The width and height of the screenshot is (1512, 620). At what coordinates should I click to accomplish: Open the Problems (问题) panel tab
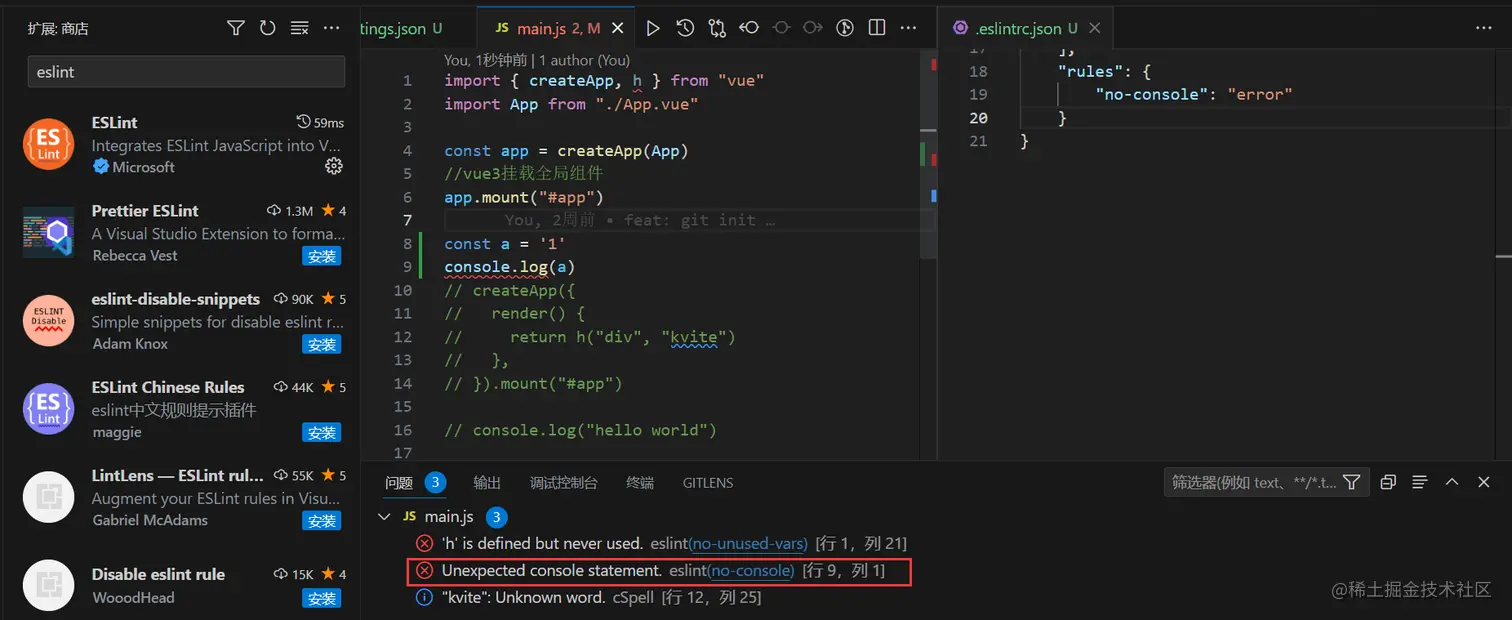pos(399,482)
